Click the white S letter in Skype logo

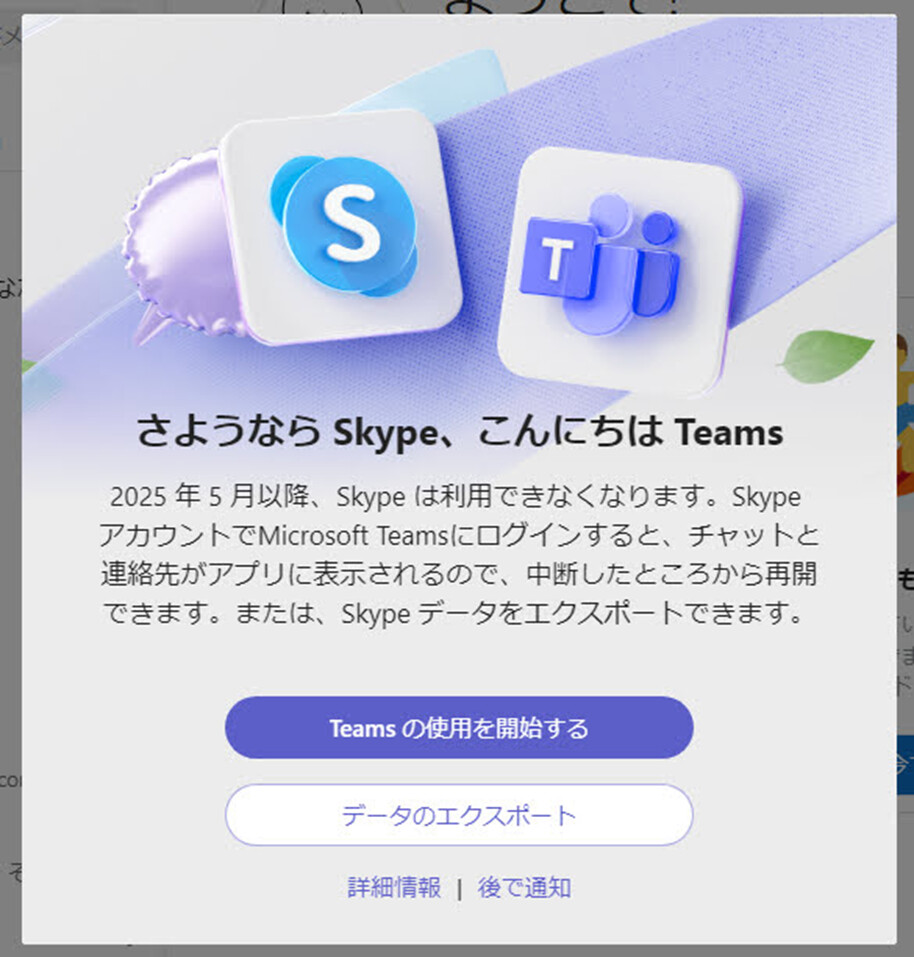click(351, 223)
